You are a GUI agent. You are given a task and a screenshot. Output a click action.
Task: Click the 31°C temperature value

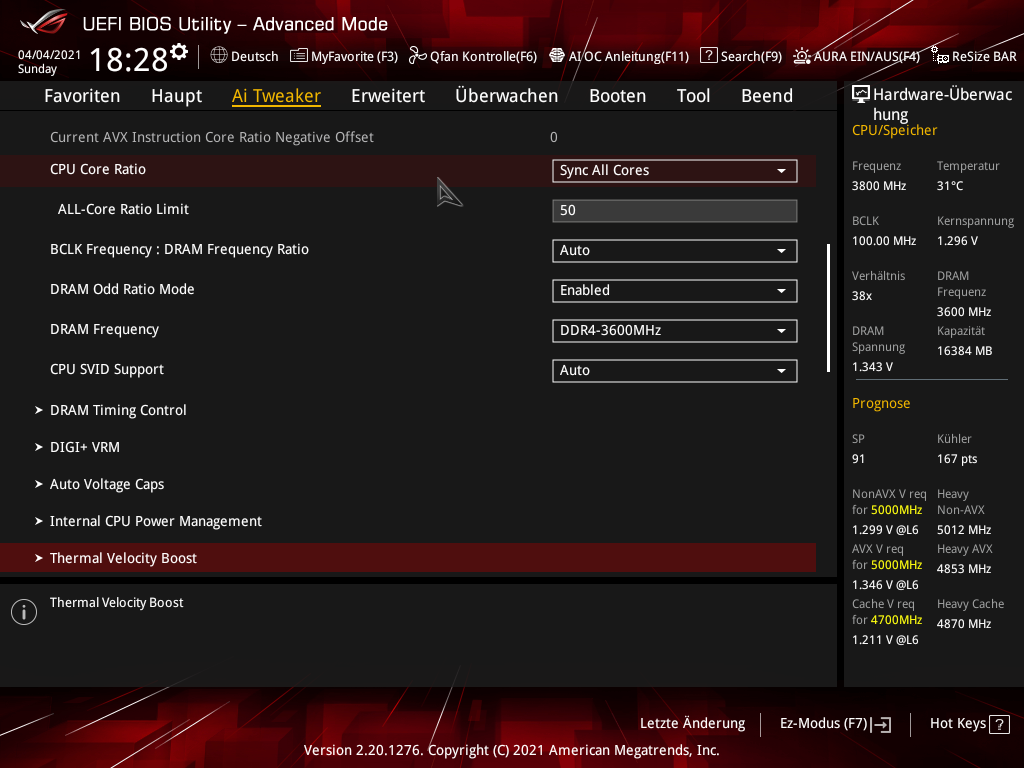[950, 186]
